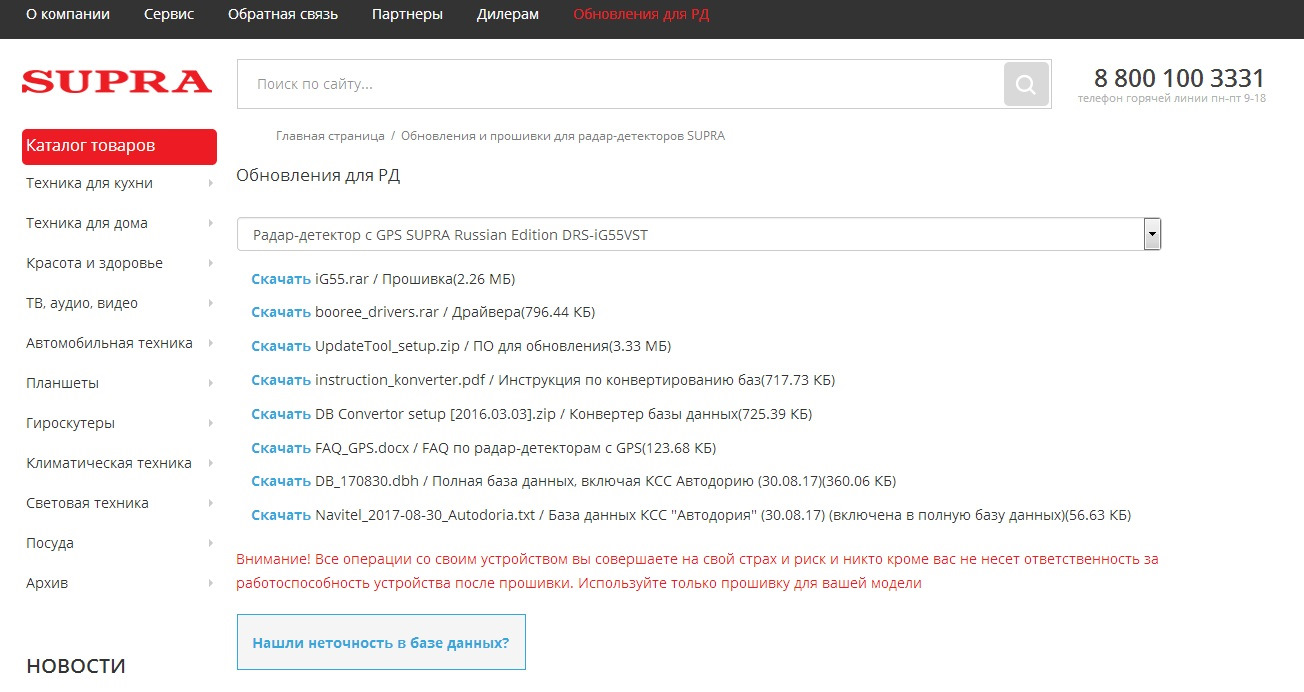Image resolution: width=1304 pixels, height=692 pixels.
Task: Click the SUPRA logo
Action: click(117, 82)
